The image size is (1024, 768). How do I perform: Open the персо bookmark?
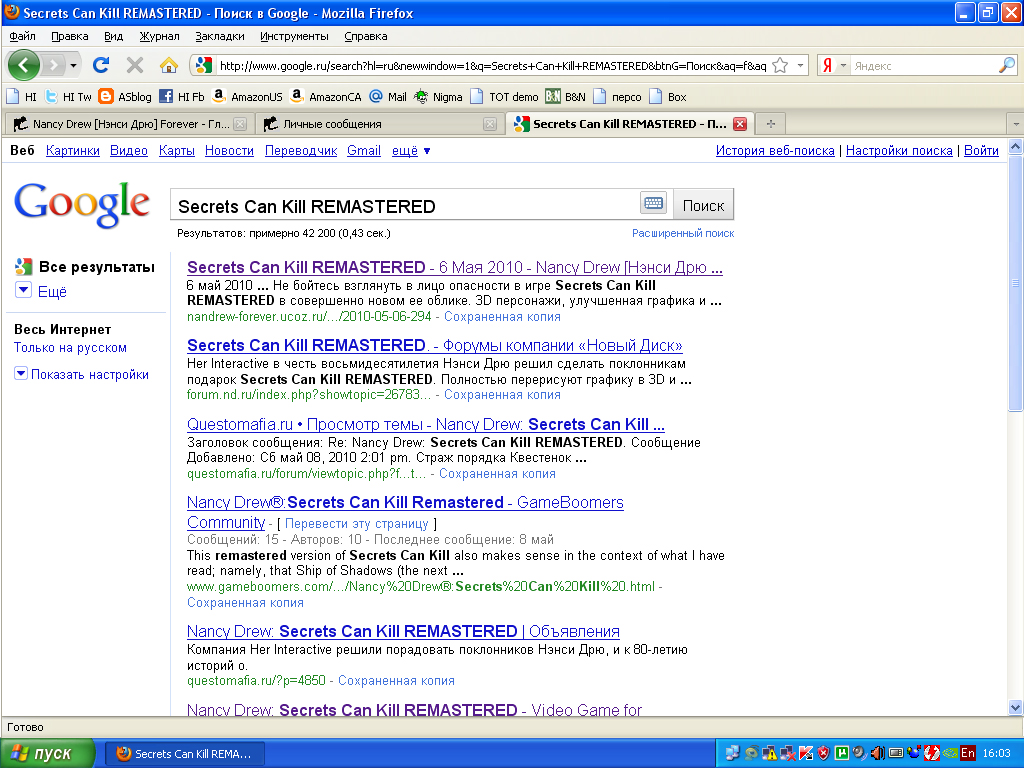click(x=618, y=97)
